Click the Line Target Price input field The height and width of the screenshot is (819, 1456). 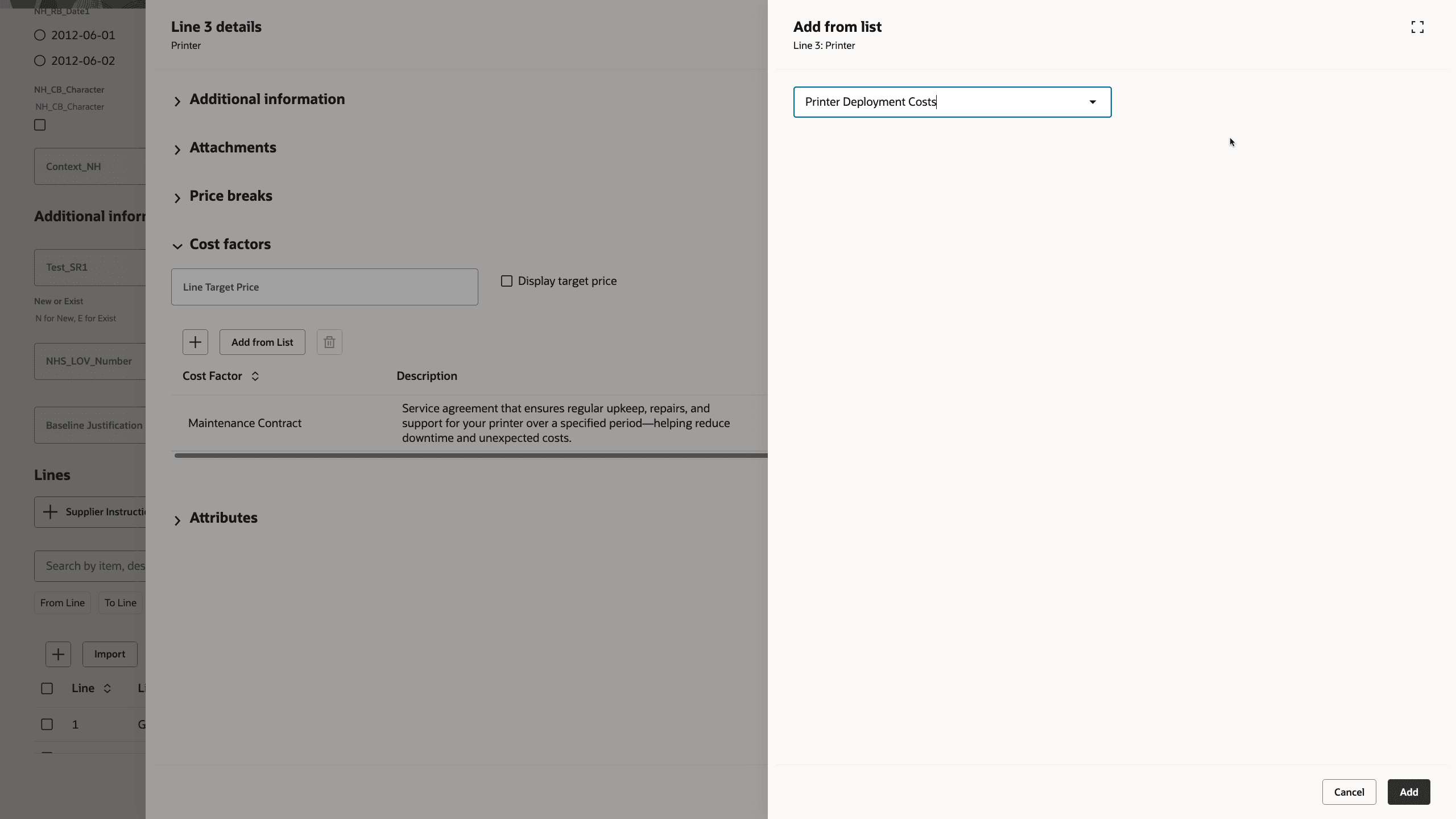324,286
